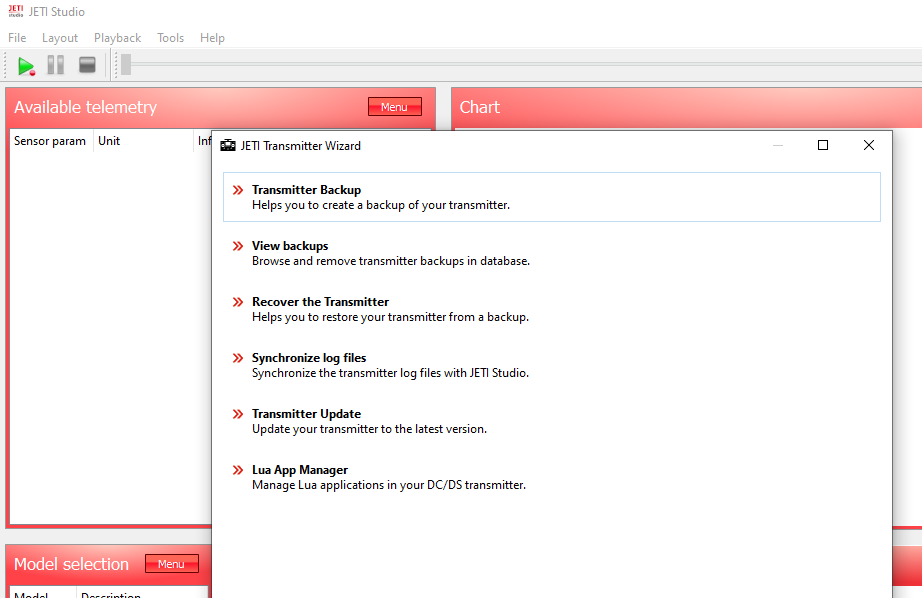Maximize the JETI Transmitter Wizard window
The width and height of the screenshot is (922, 598).
pyautogui.click(x=823, y=145)
